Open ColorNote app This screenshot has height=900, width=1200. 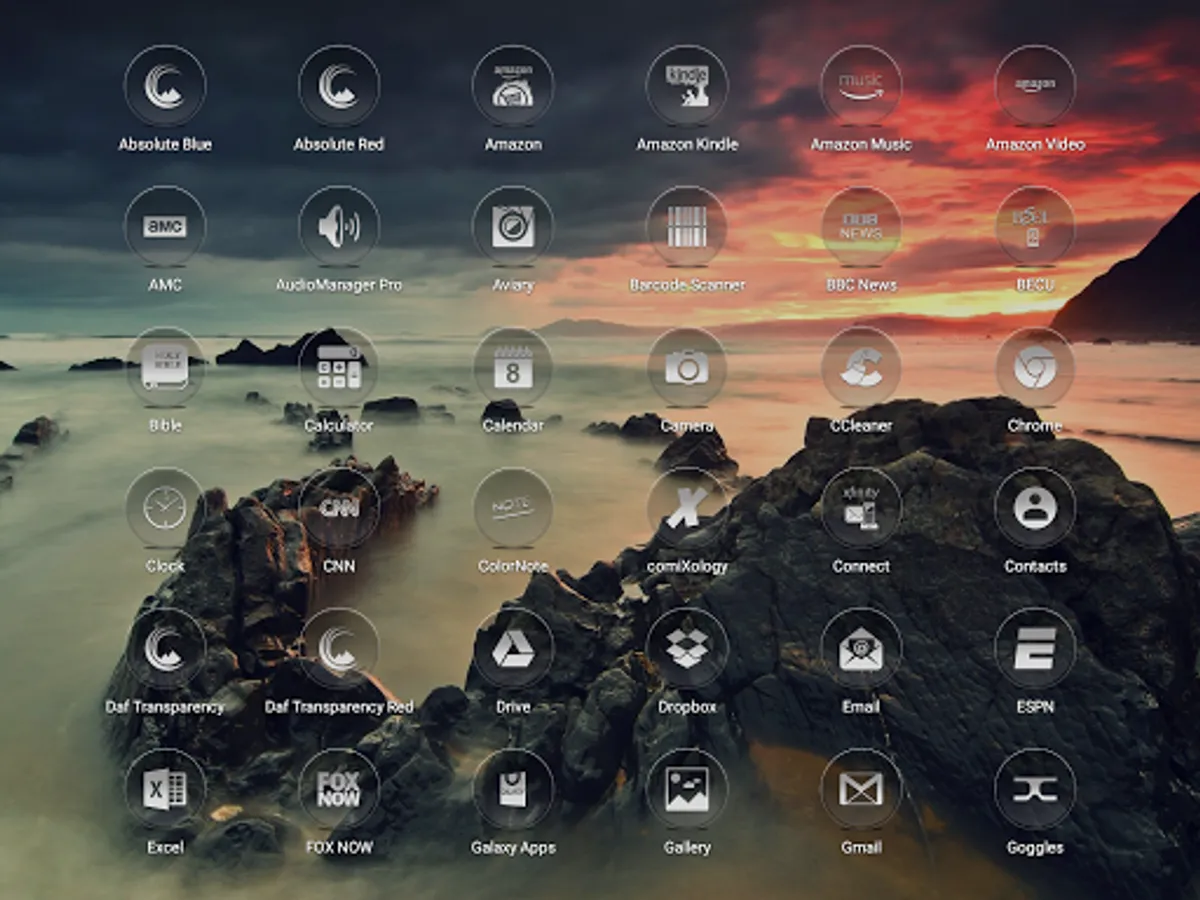tap(513, 509)
